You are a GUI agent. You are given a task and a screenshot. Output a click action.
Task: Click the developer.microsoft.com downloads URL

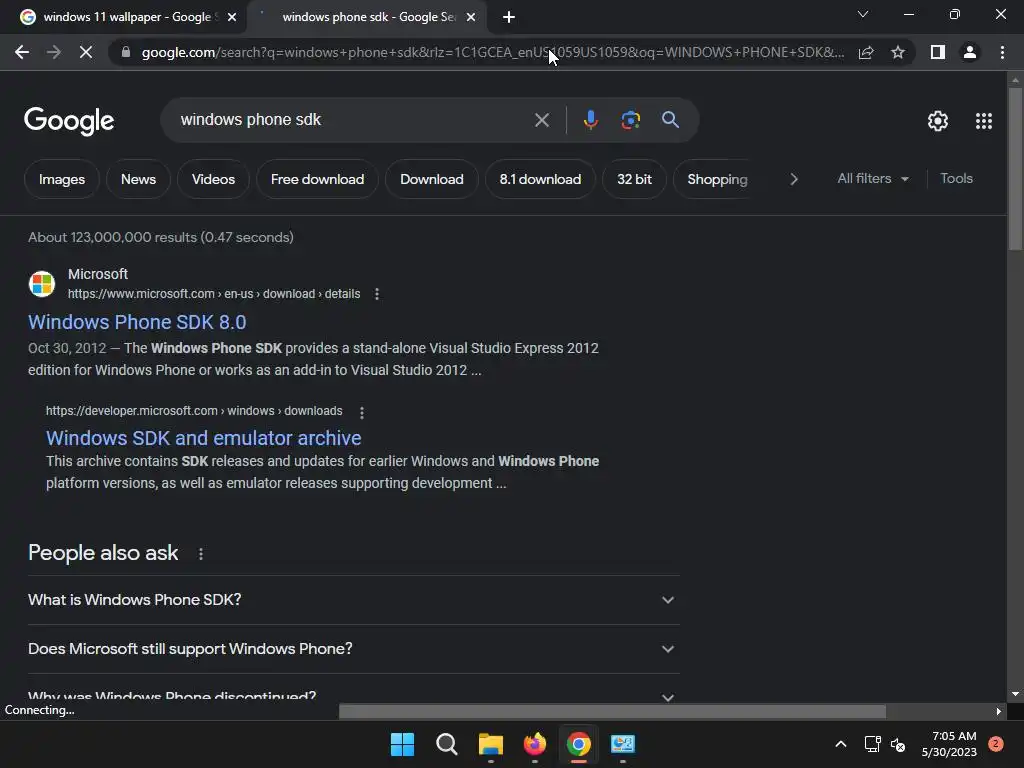coord(194,411)
